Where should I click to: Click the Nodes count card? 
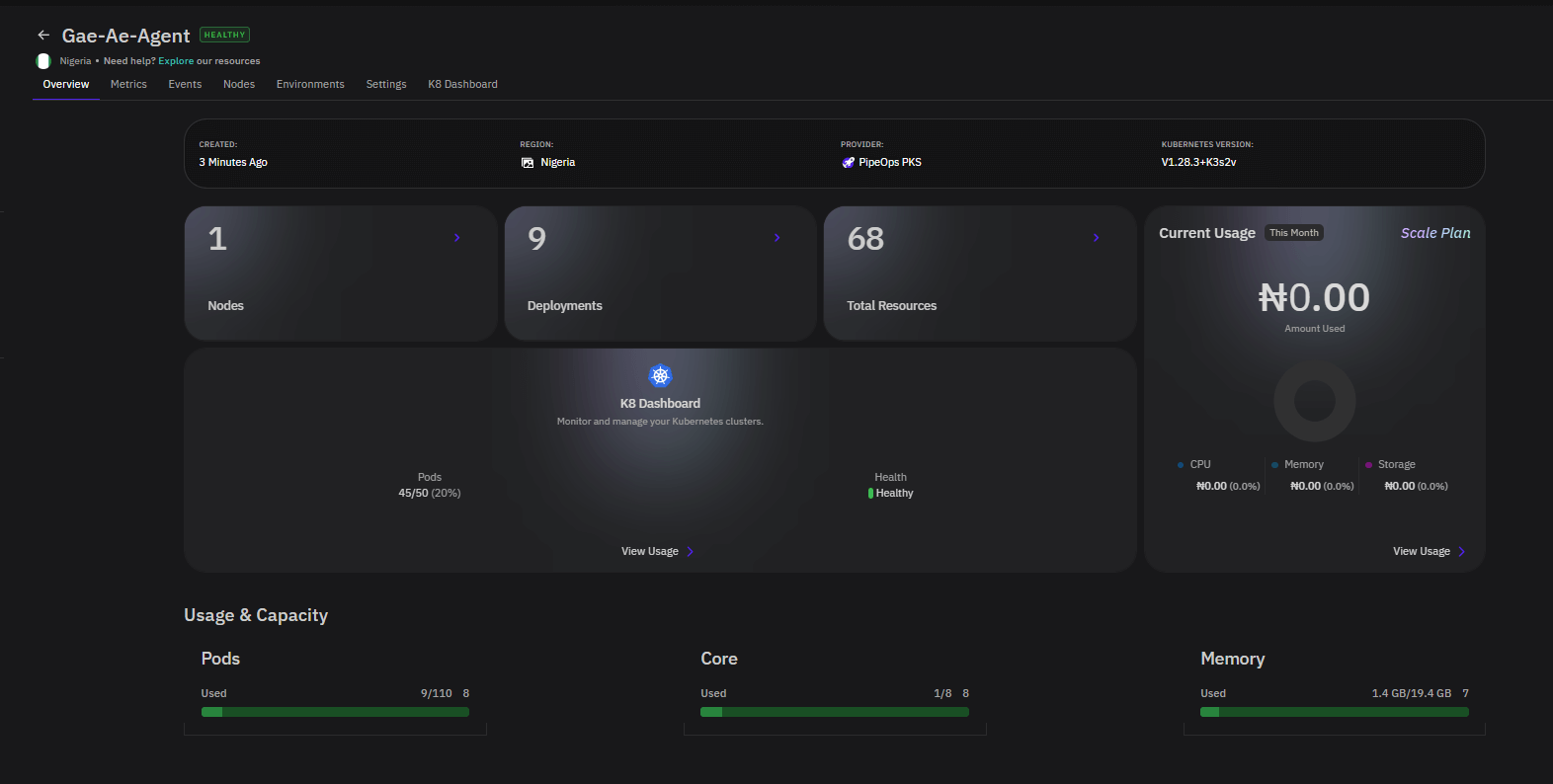tap(341, 274)
